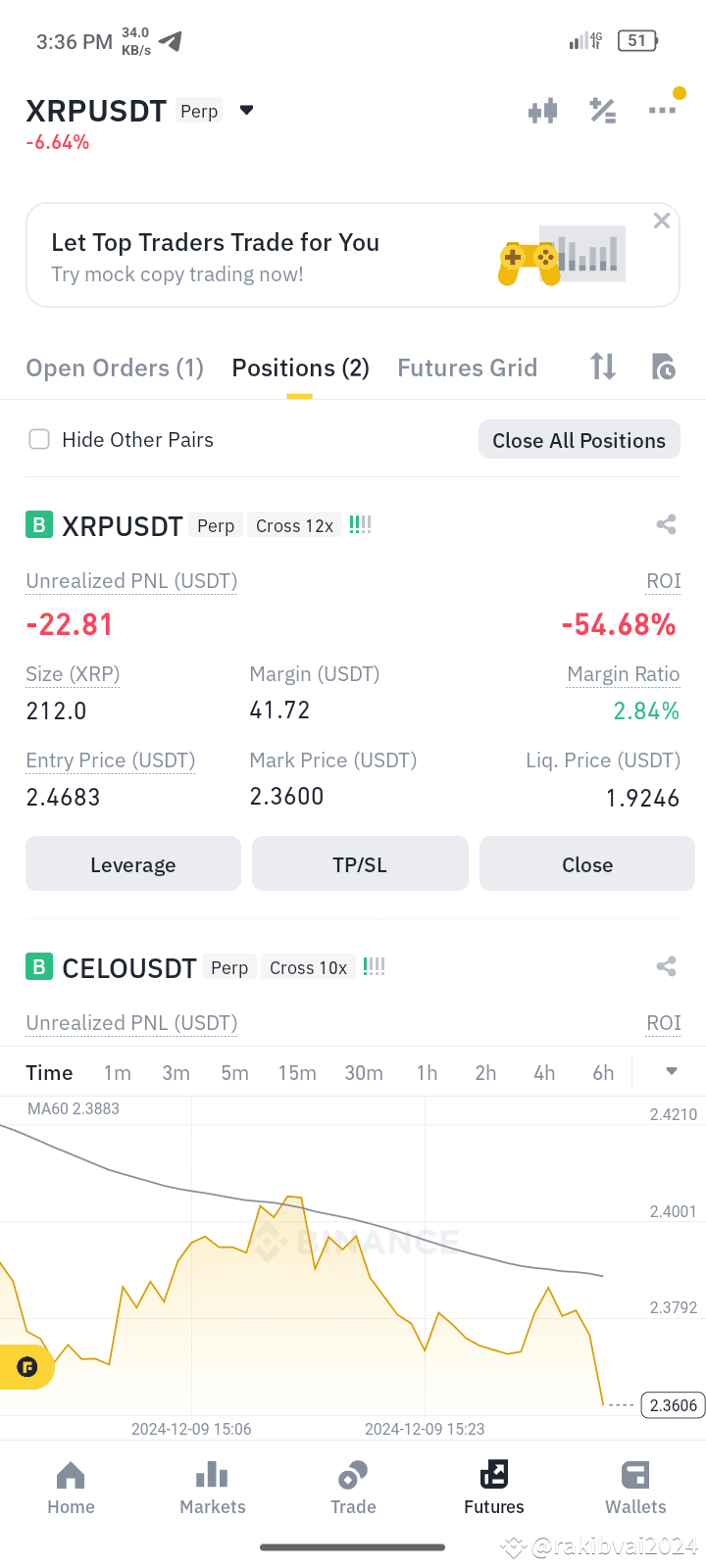Screen dimensions: 706x1568
Task: Select the 15m chart interval
Action: (x=297, y=1073)
